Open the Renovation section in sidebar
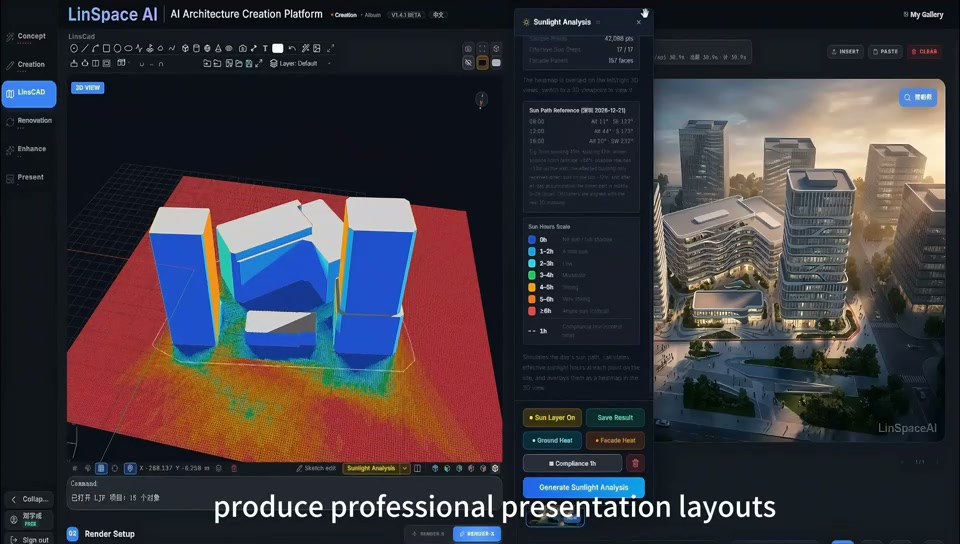 tap(29, 122)
